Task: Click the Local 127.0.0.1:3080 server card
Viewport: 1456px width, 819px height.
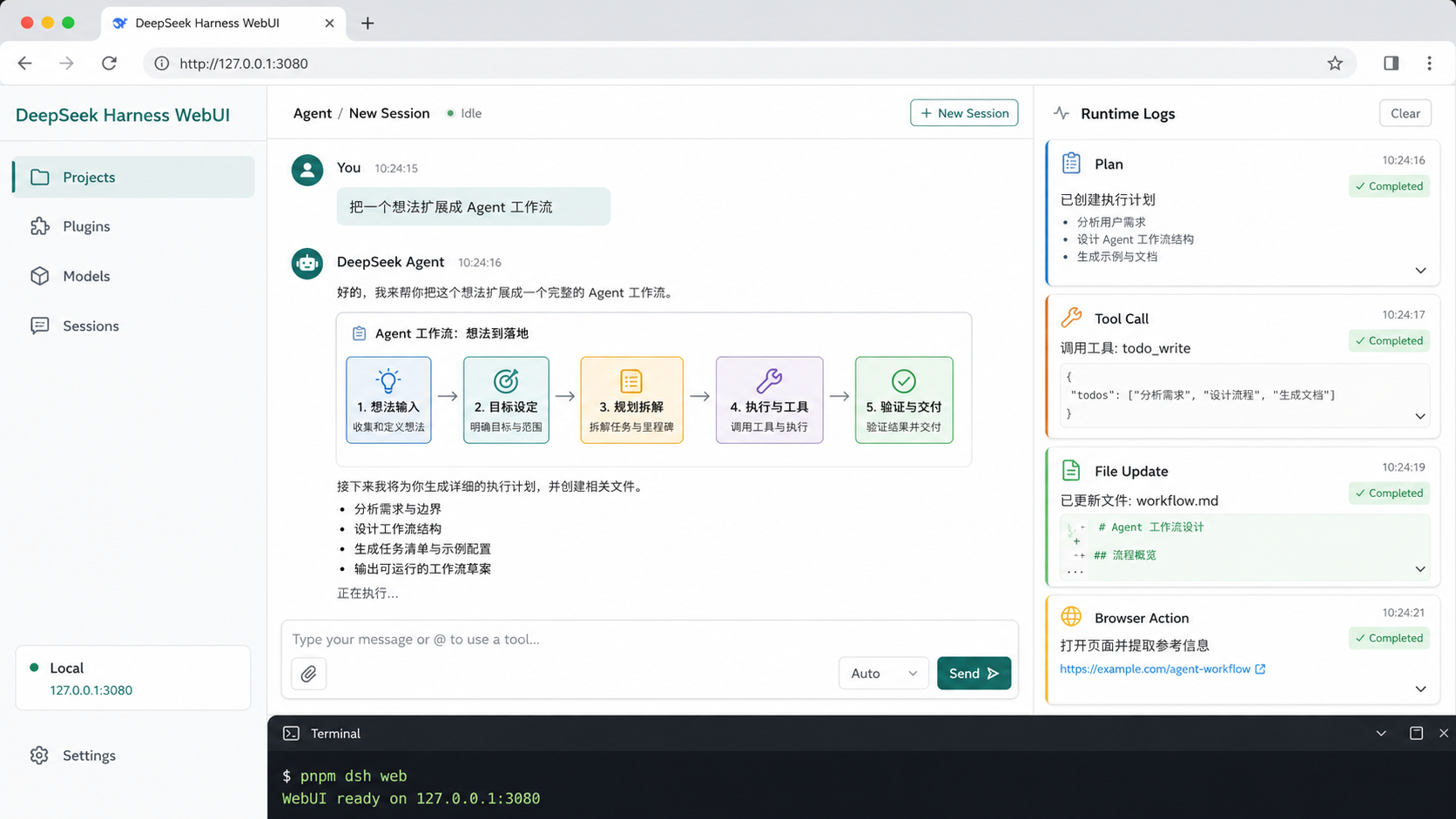Action: pyautogui.click(x=133, y=678)
